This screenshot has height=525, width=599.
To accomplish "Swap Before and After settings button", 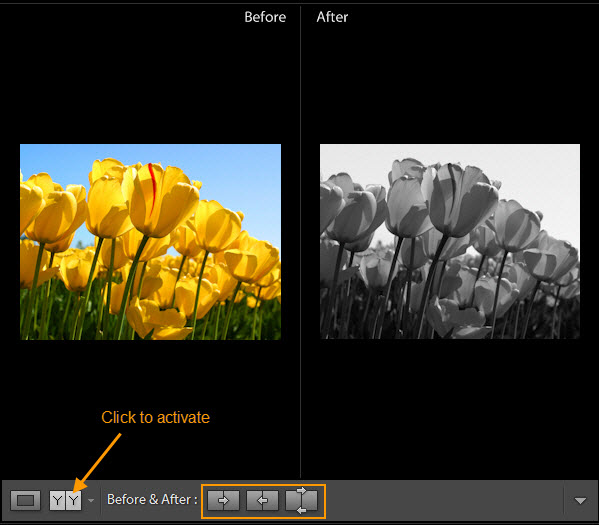I will [x=301, y=500].
